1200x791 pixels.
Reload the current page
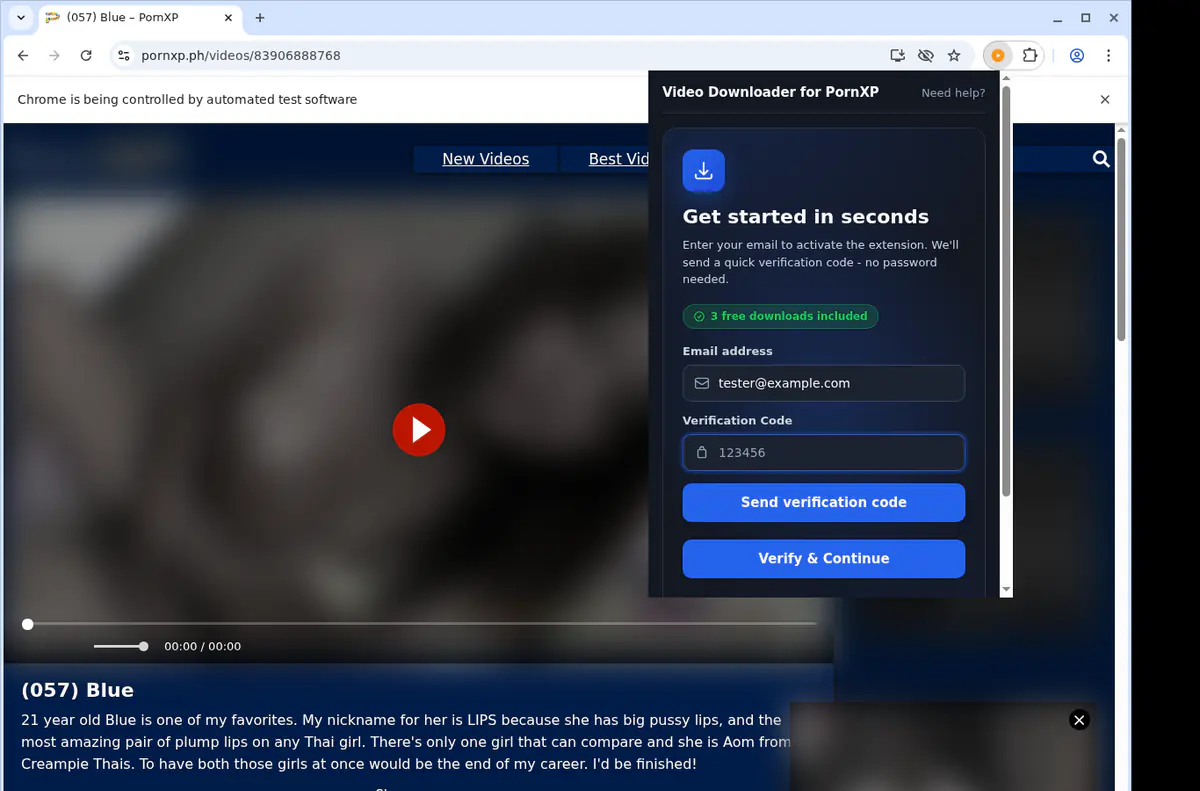point(86,56)
